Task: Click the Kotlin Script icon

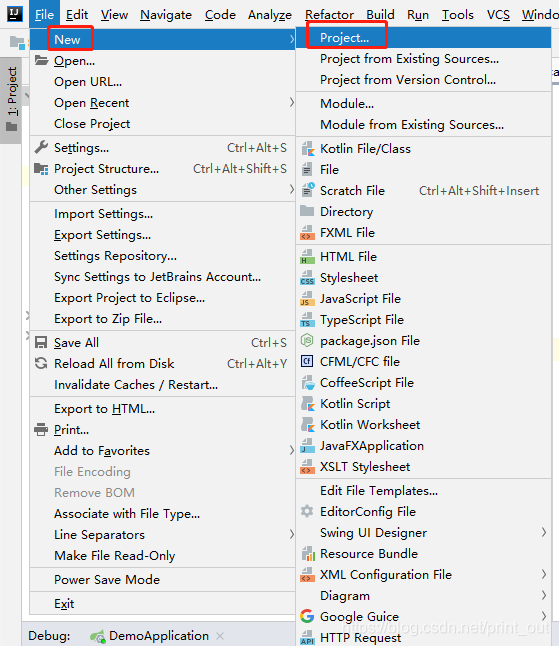Action: tap(307, 403)
